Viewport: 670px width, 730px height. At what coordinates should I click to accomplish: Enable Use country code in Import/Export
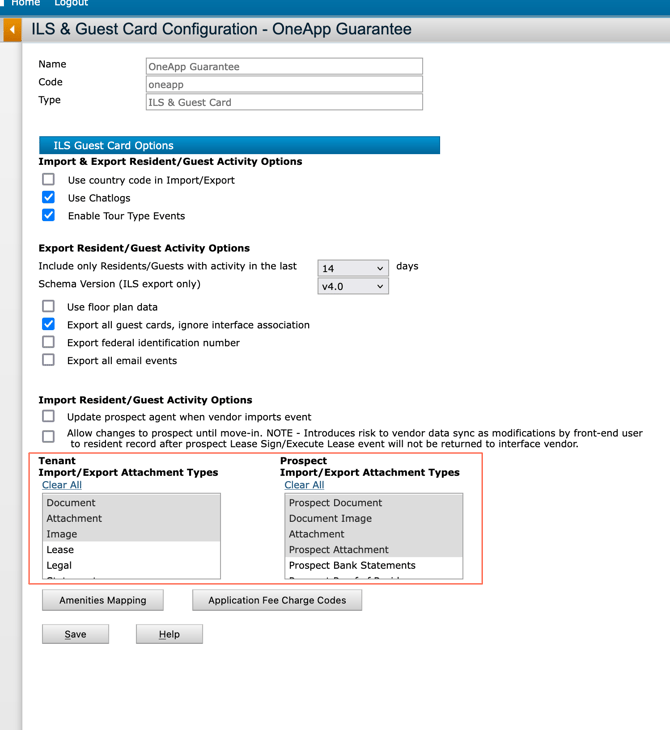coord(48,179)
